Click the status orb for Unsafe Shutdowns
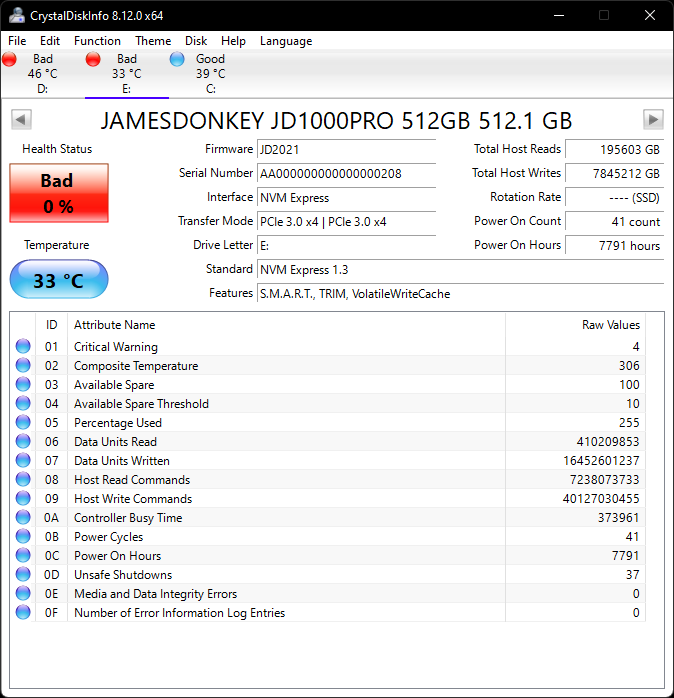 (x=23, y=574)
